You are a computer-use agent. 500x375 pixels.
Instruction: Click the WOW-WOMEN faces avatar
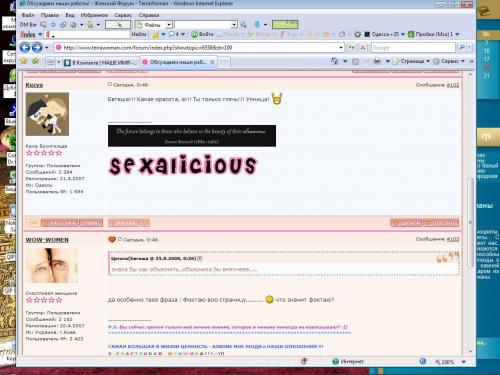tap(51, 266)
